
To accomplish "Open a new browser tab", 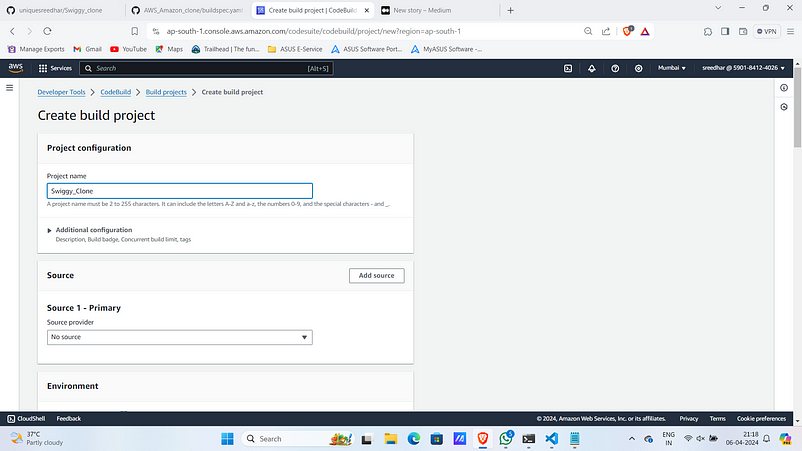I will click(510, 10).
